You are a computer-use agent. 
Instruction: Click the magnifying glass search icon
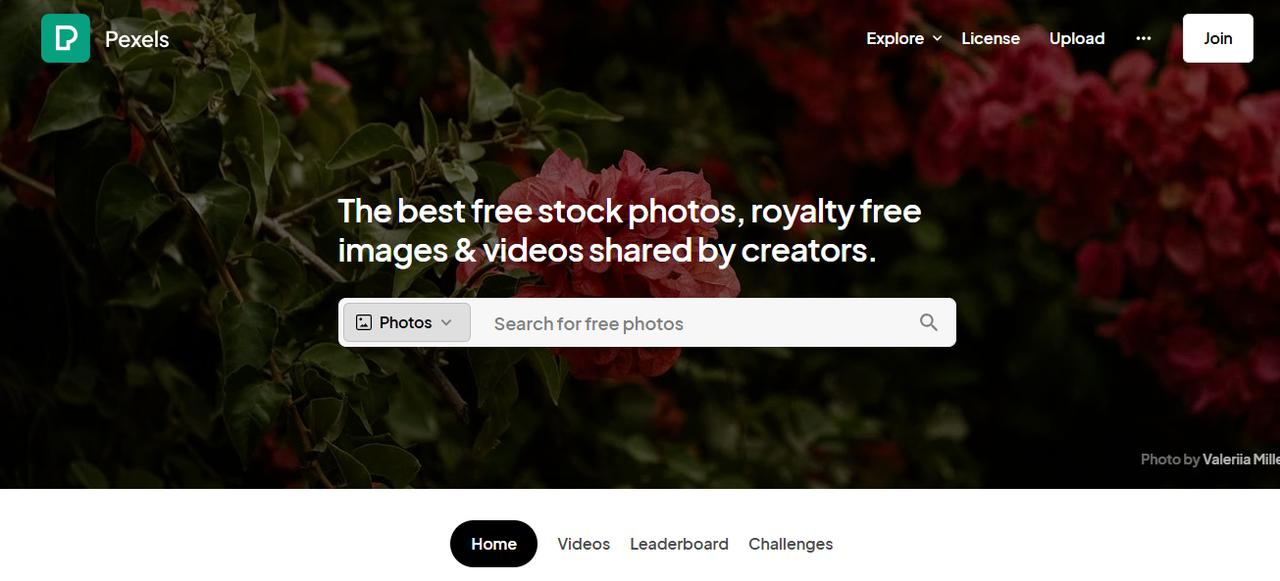929,322
